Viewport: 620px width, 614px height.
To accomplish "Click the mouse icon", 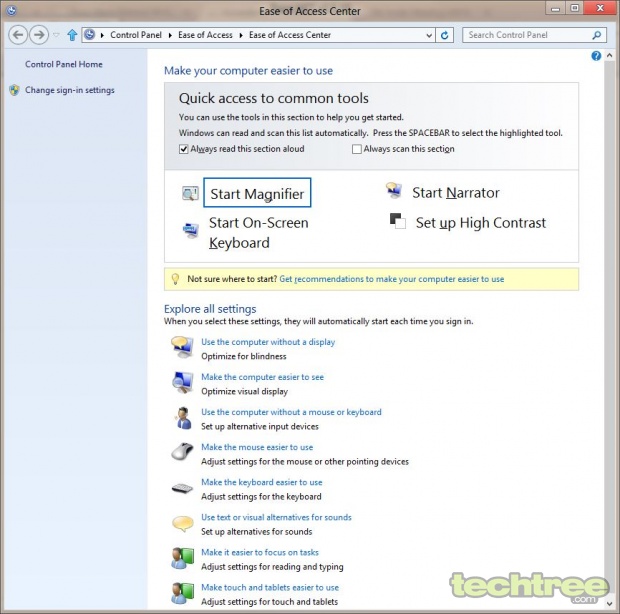I will pos(182,452).
